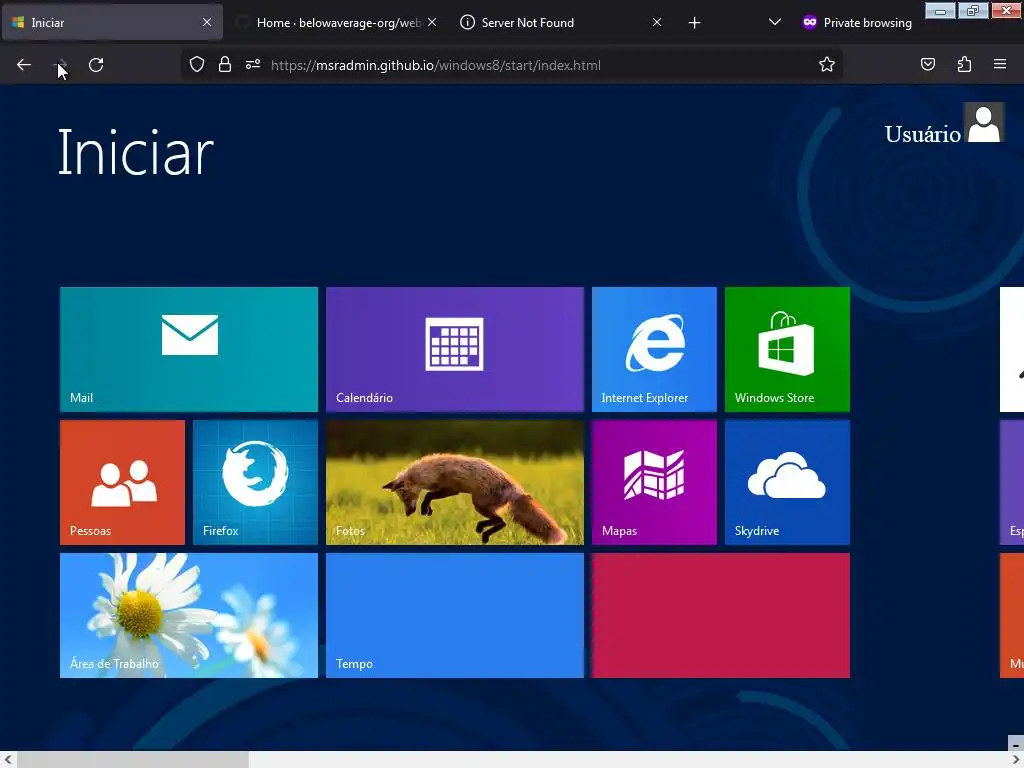Image resolution: width=1024 pixels, height=768 pixels.
Task: Open the Fotos tile with fox photo
Action: click(455, 482)
